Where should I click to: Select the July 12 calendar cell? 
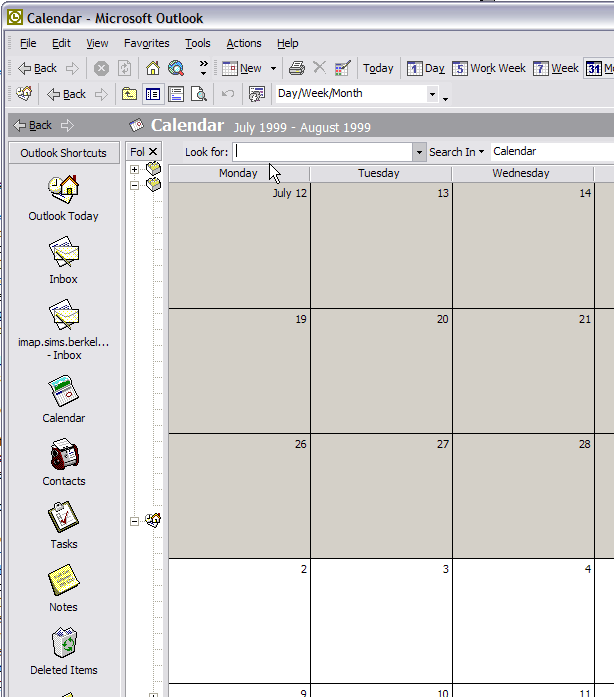pos(239,245)
